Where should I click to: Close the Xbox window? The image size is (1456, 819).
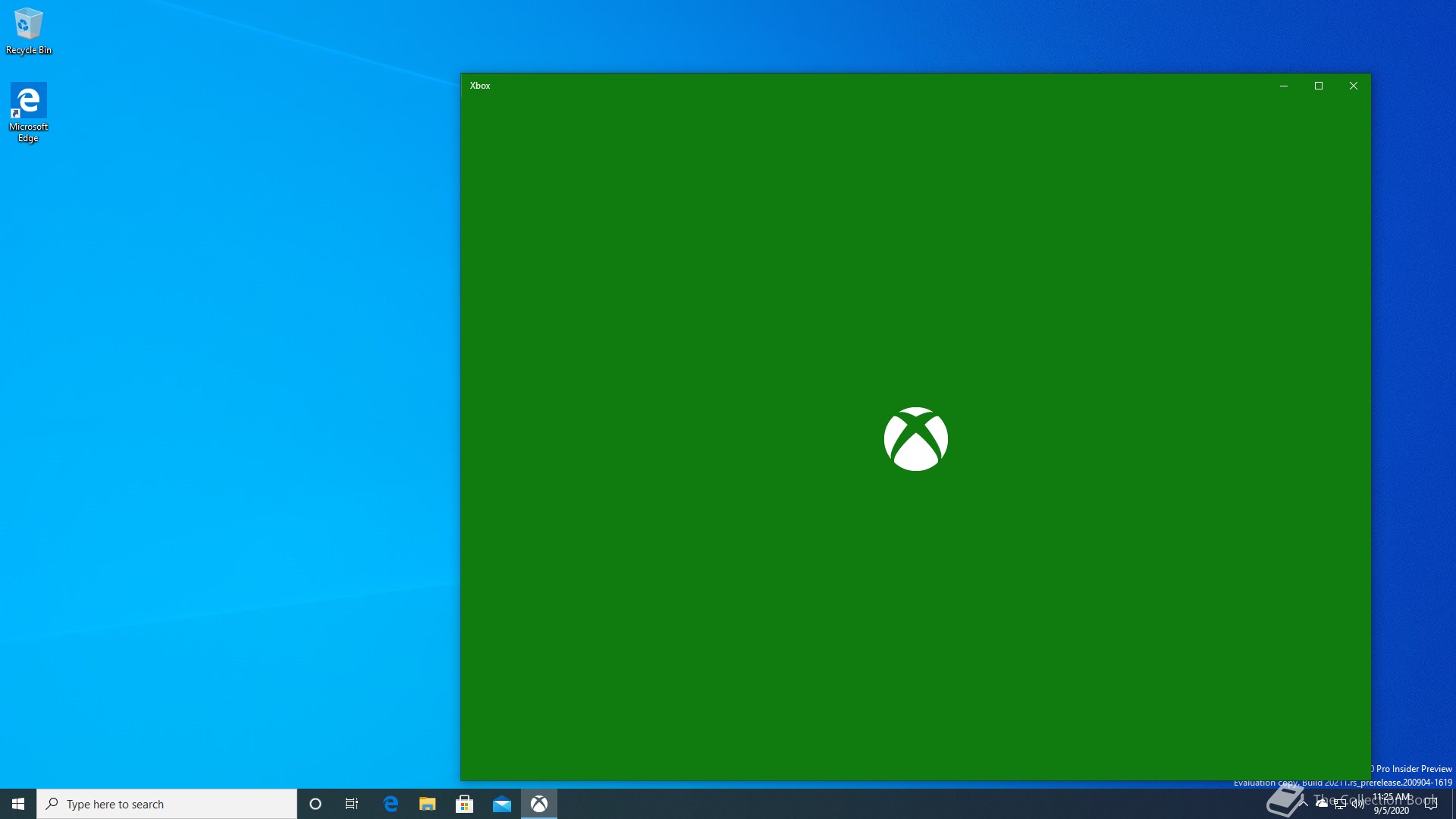(x=1354, y=86)
